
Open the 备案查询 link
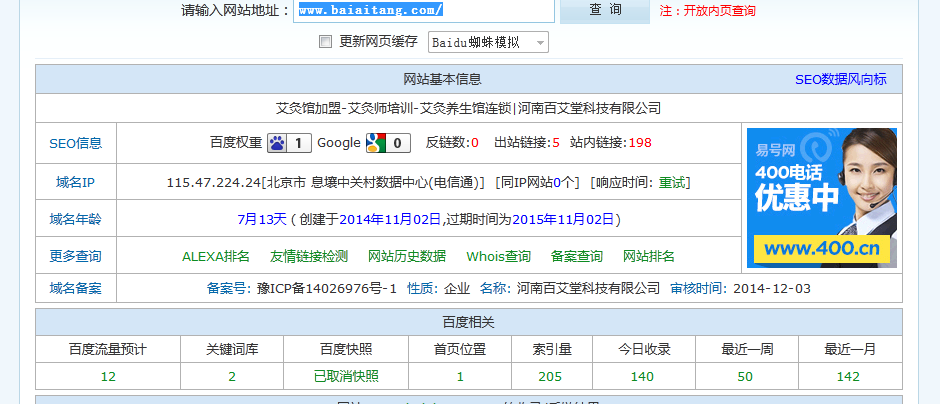click(577, 256)
